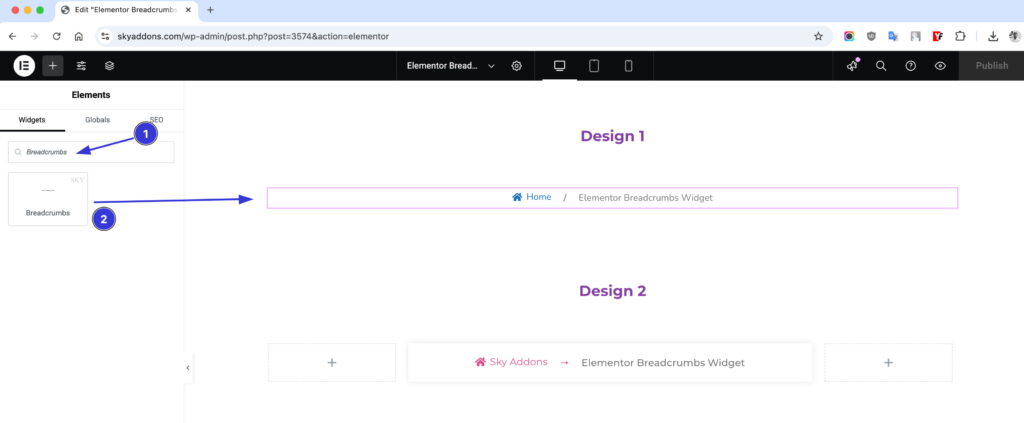Open the red F browser extension
The width and height of the screenshot is (1024, 423).
[938, 37]
